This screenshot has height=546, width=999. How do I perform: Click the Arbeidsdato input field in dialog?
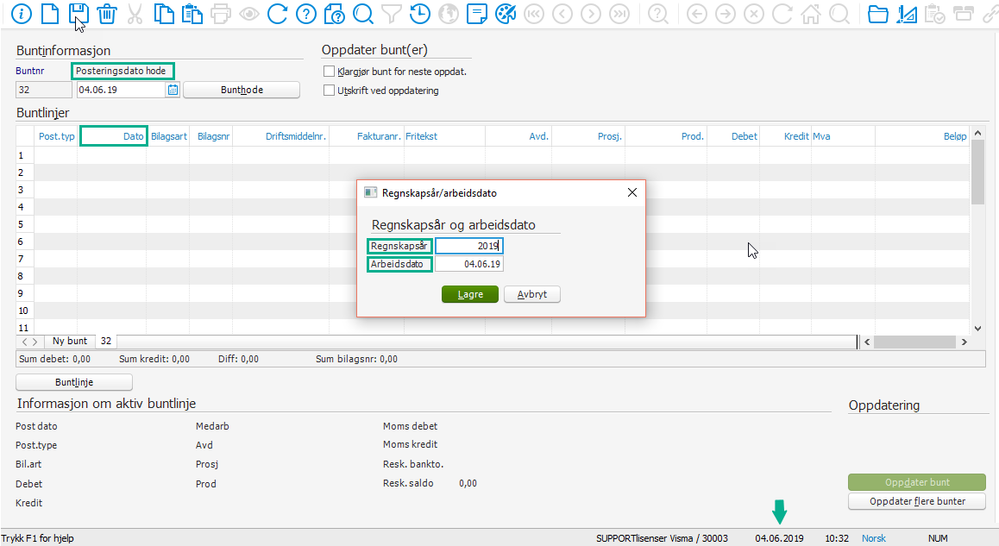[469, 264]
